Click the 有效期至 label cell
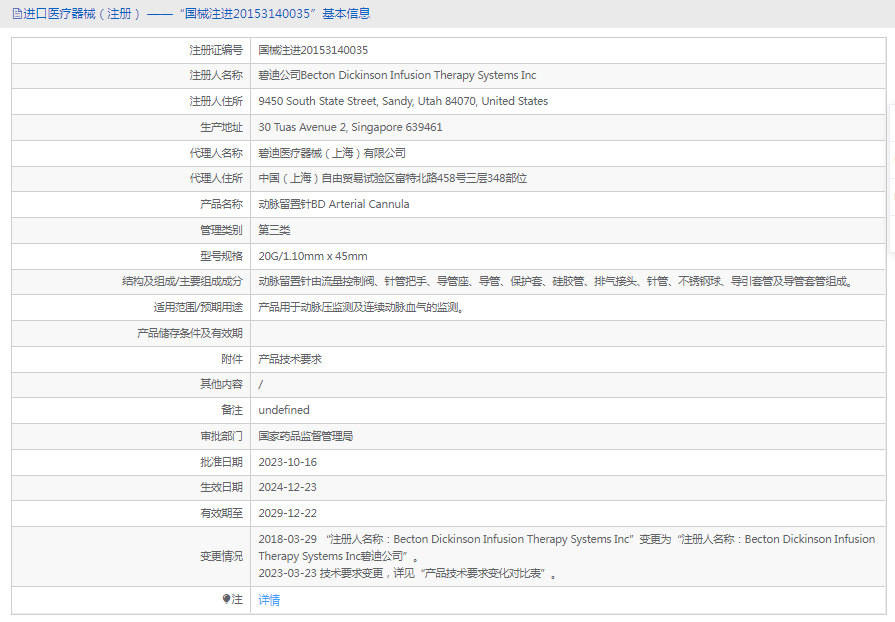 131,513
